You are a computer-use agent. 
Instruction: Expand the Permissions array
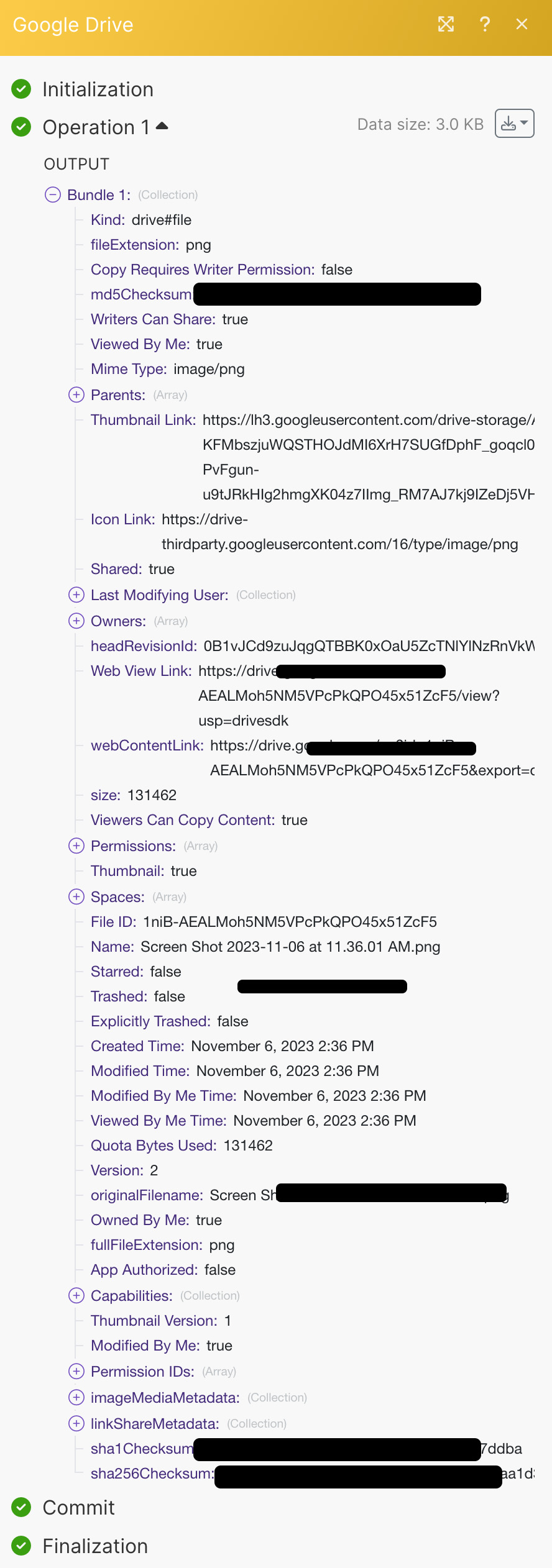pos(76,846)
